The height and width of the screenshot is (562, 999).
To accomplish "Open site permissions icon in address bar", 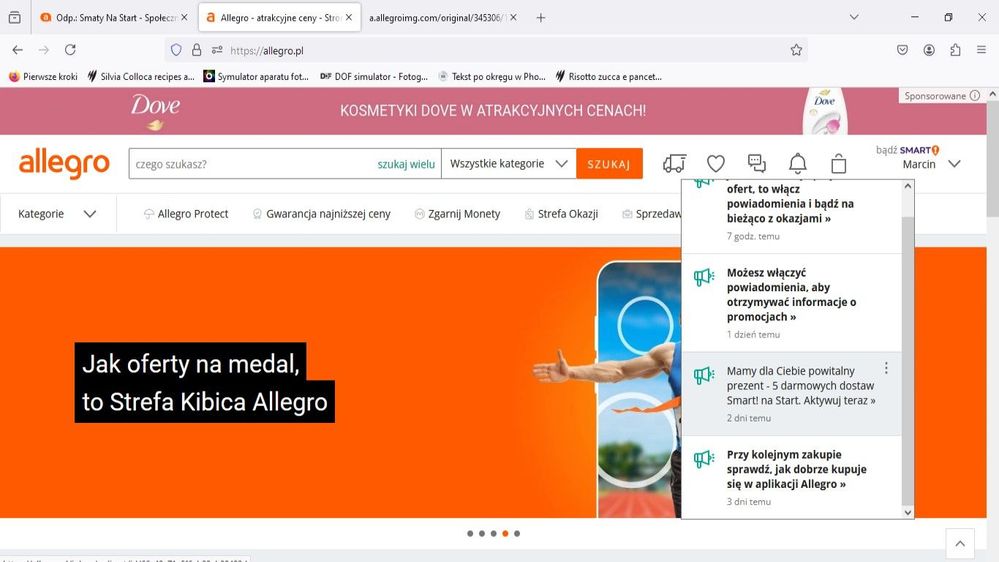I will [217, 50].
